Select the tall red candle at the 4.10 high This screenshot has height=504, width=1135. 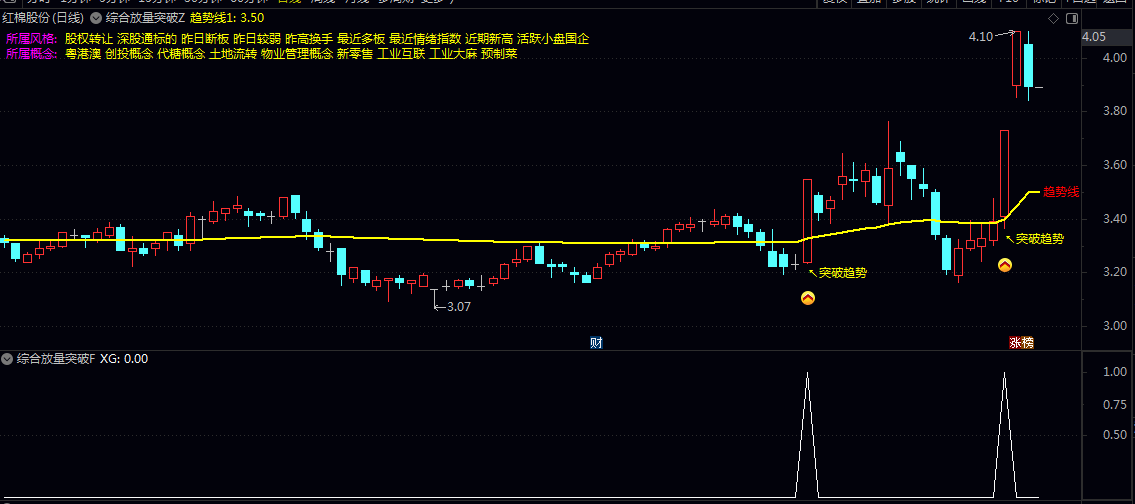(x=1016, y=59)
